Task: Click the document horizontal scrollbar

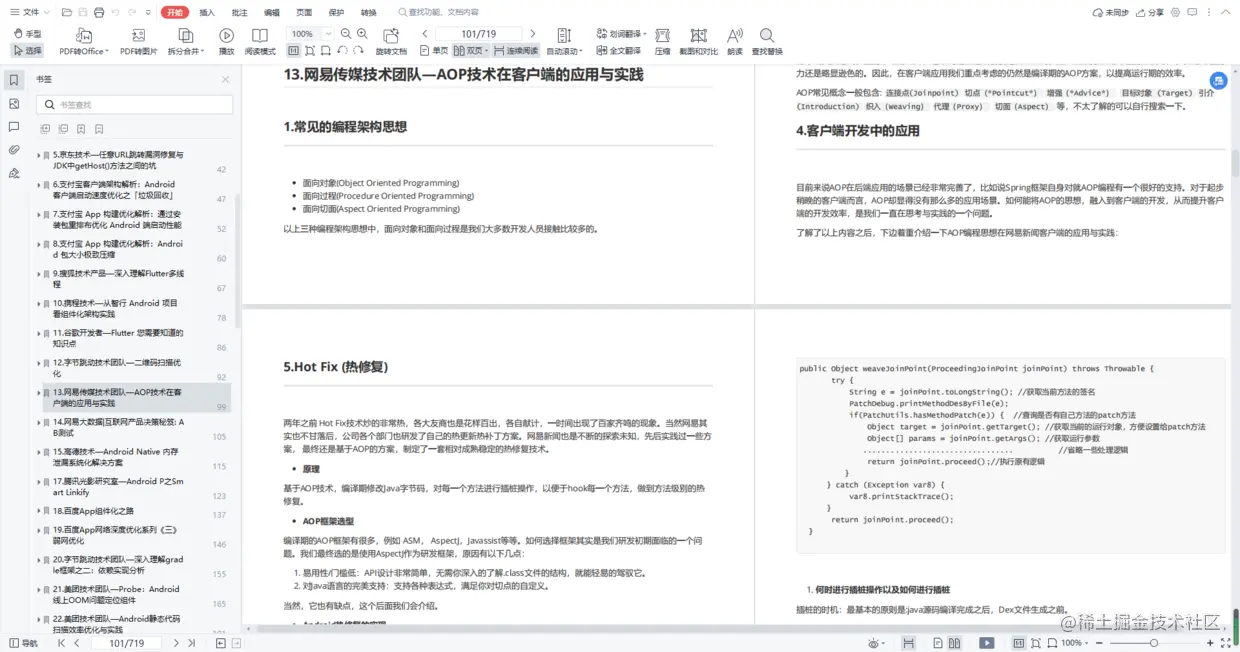Action: [x=740, y=628]
